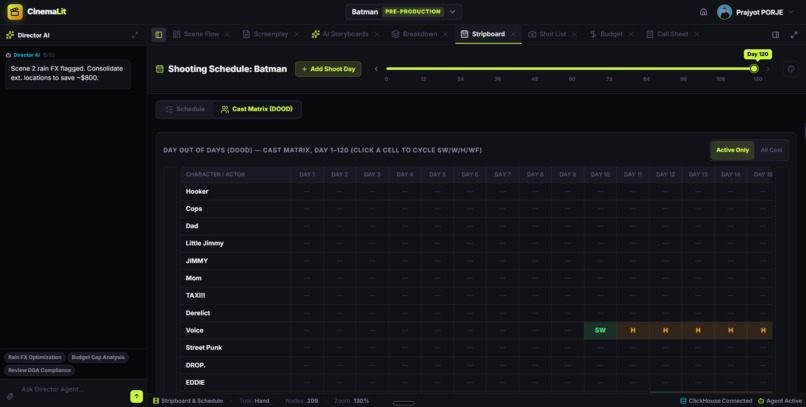Cycle Voice H cell on Day 11
This screenshot has width=806, height=407.
click(633, 330)
